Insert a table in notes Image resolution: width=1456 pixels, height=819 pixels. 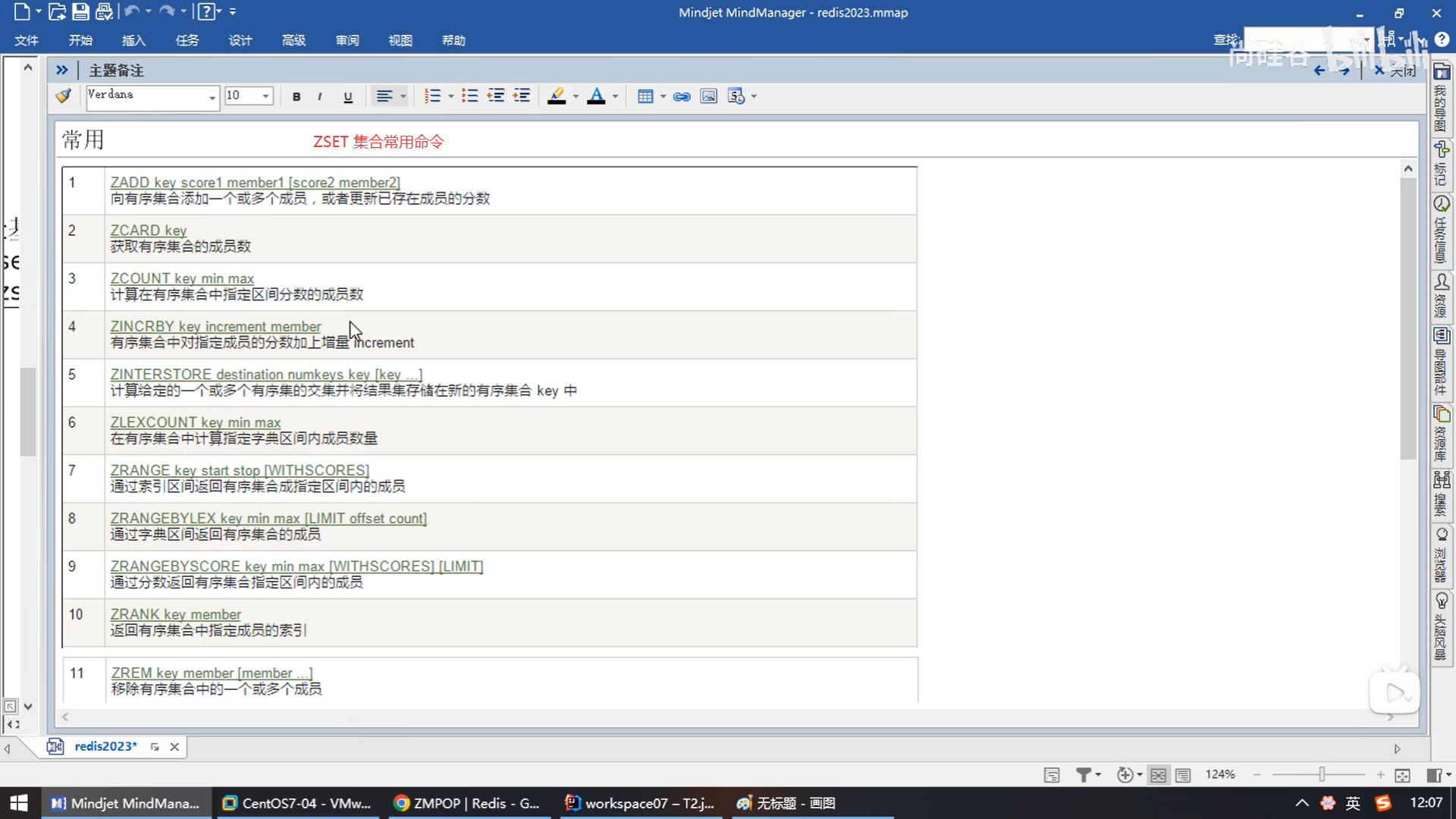(645, 96)
